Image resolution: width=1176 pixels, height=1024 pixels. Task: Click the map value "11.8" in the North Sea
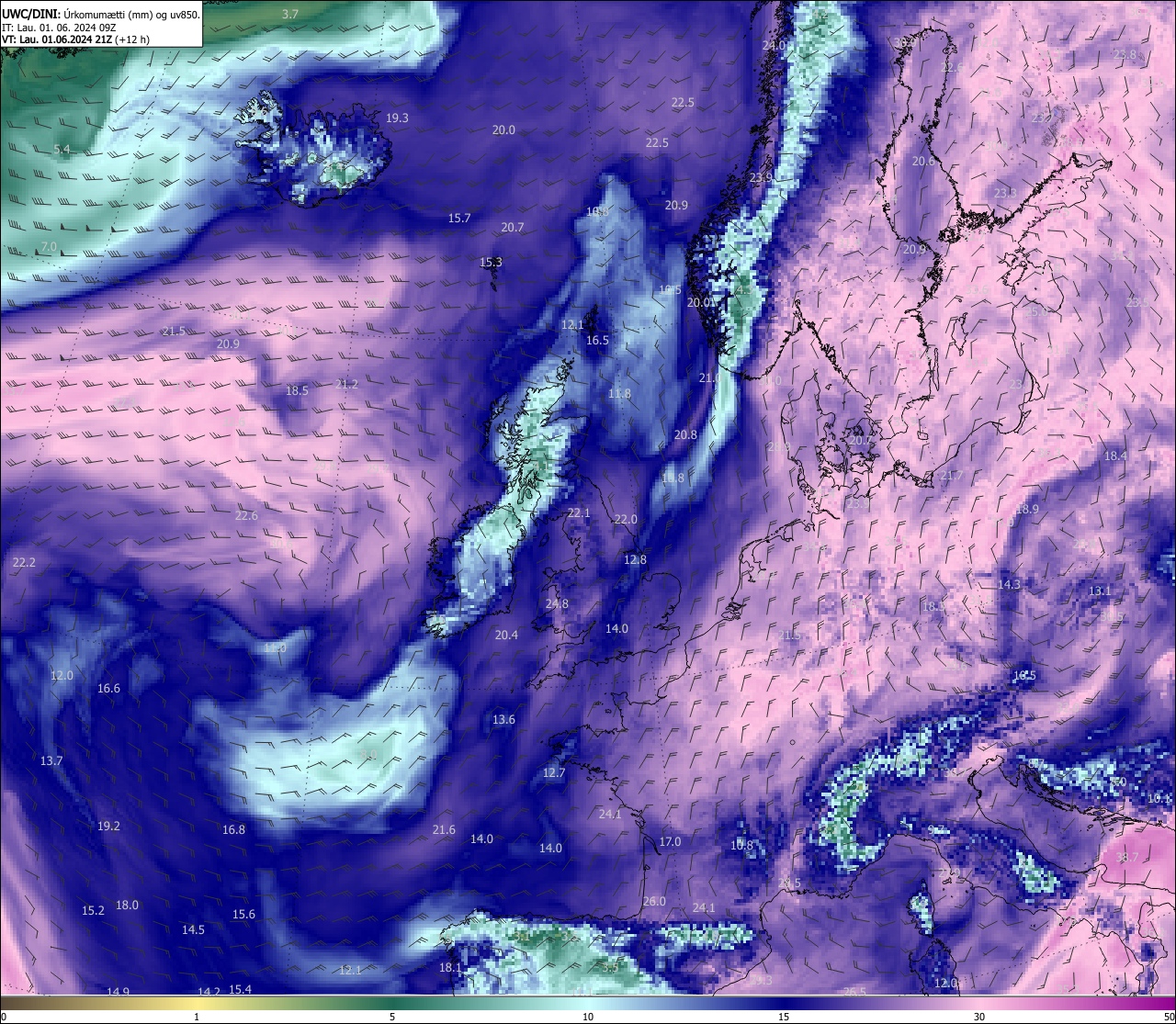(620, 393)
